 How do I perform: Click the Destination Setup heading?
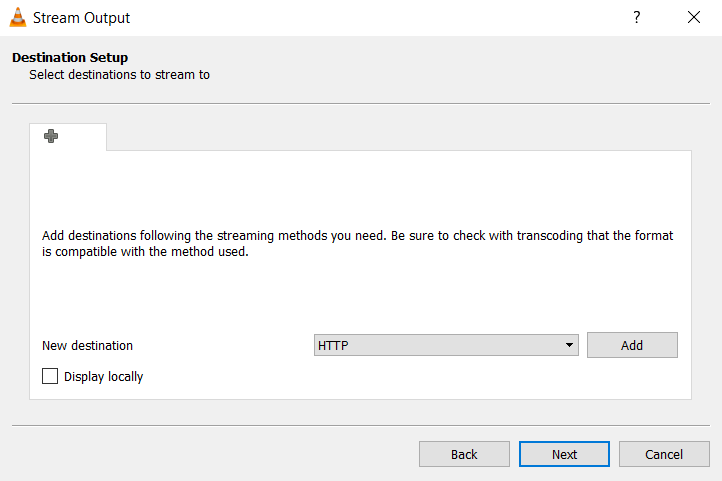[x=70, y=58]
